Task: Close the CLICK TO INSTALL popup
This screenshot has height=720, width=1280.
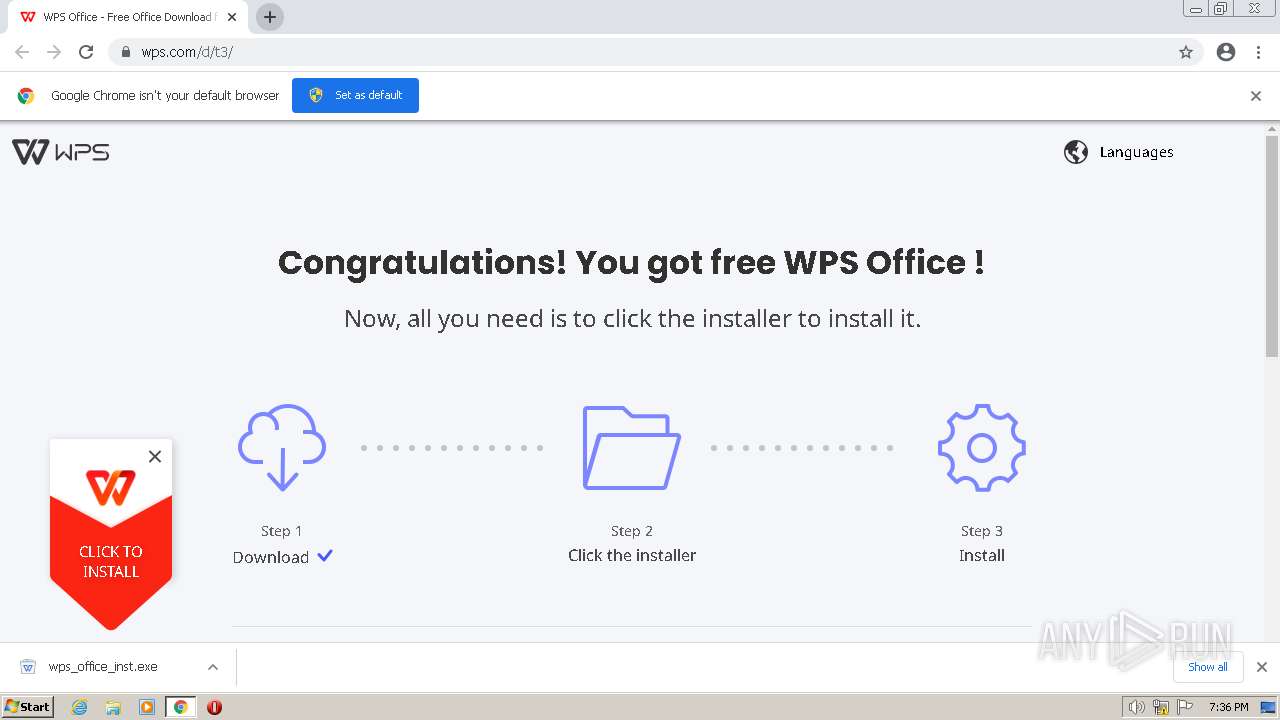Action: click(x=155, y=457)
